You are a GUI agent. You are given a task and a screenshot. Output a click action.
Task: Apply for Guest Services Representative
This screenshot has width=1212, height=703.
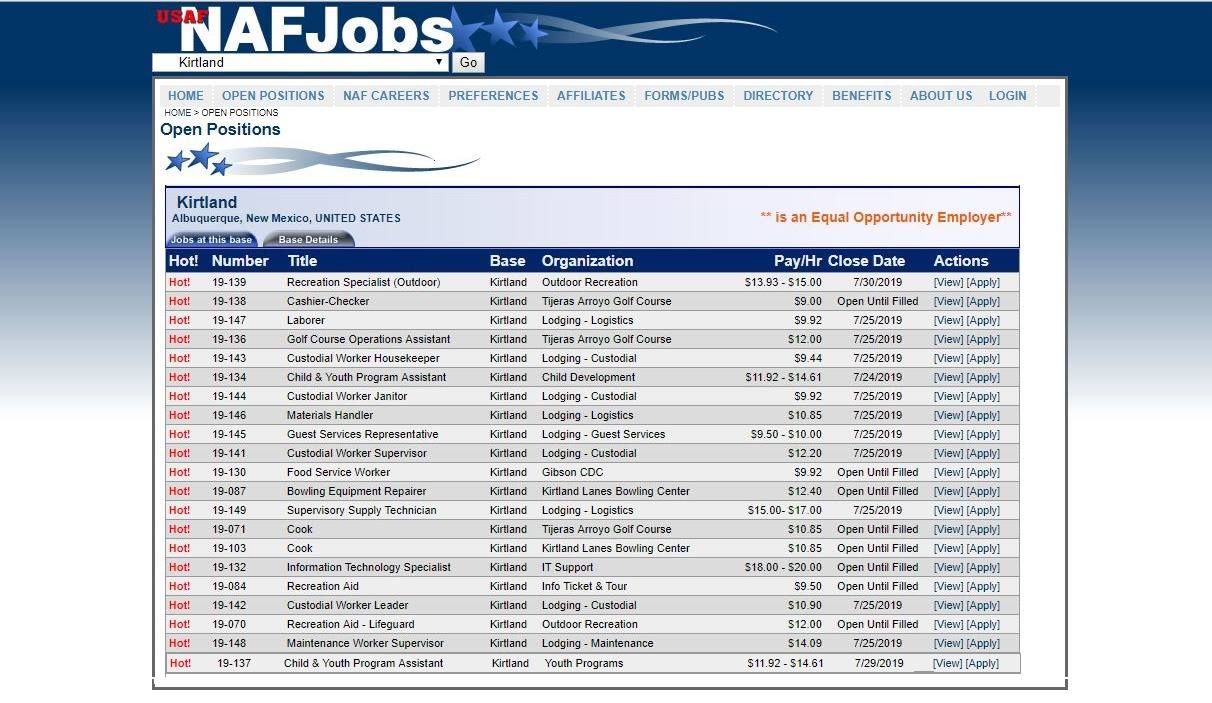pos(983,435)
